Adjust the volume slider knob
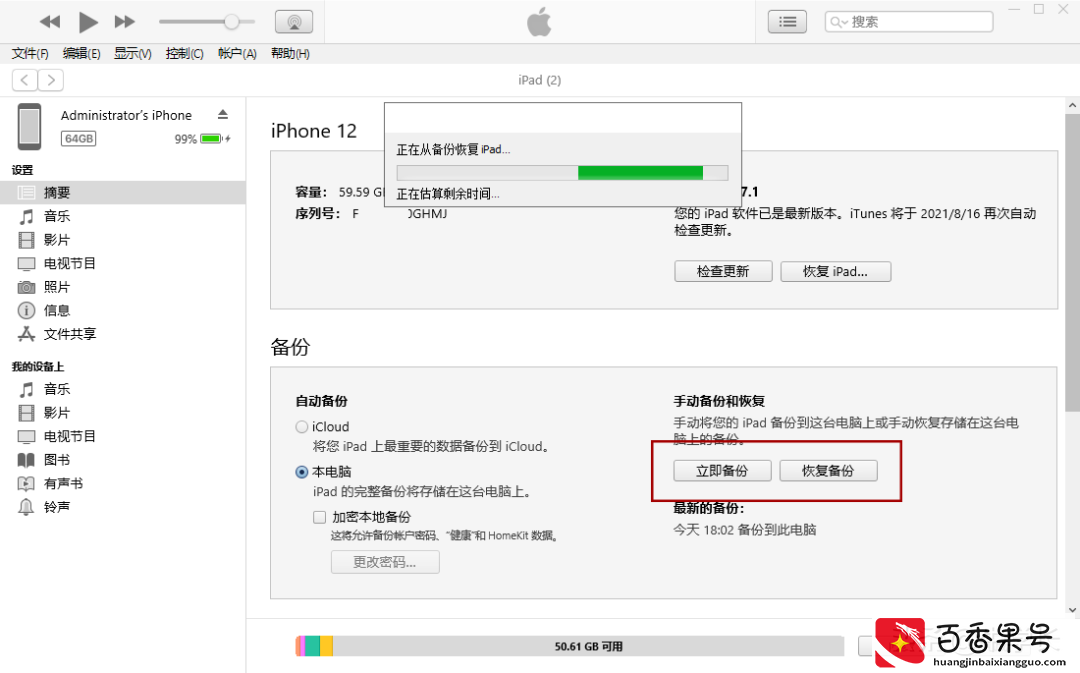 point(231,22)
